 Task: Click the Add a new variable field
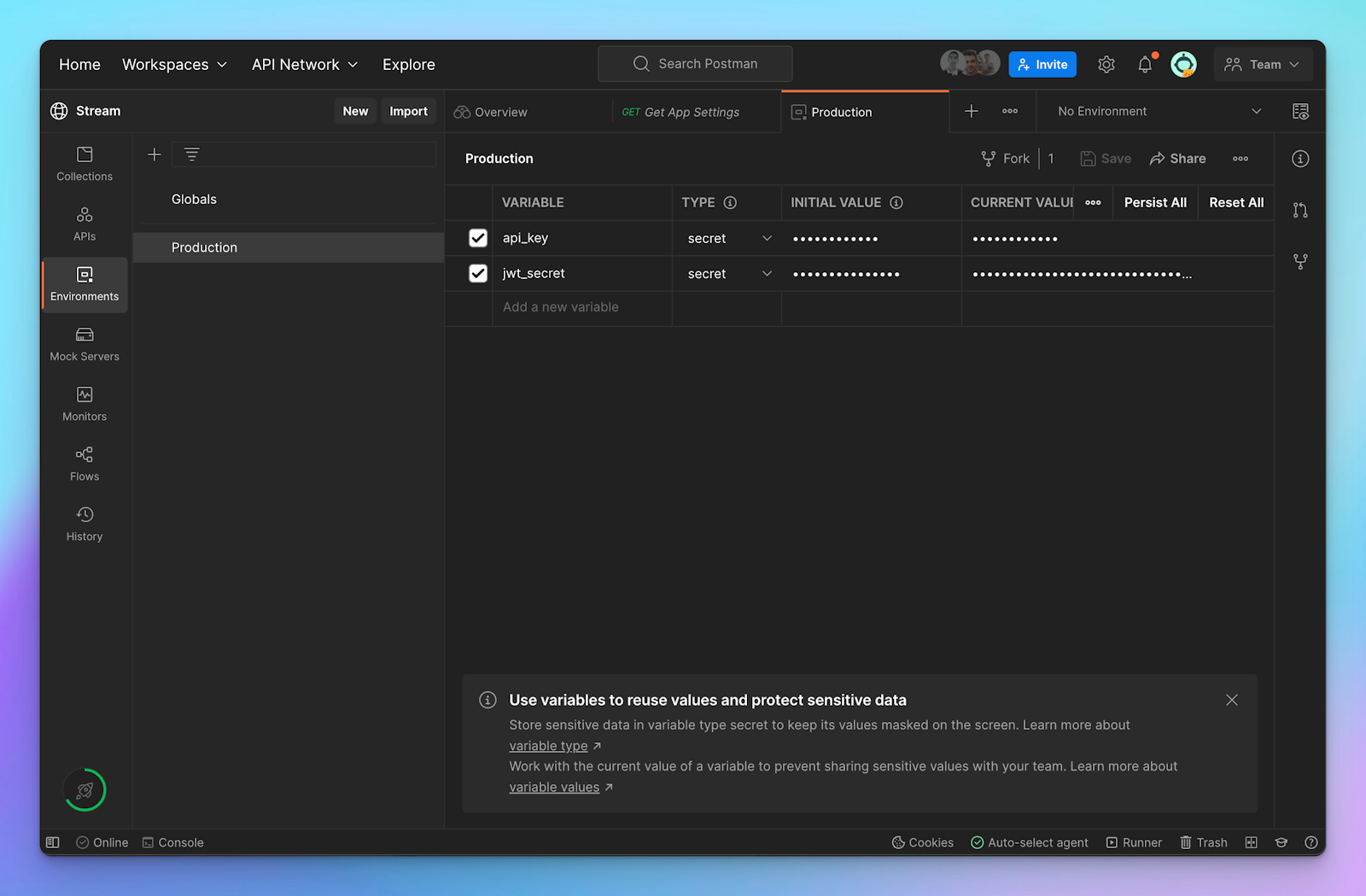click(x=560, y=307)
